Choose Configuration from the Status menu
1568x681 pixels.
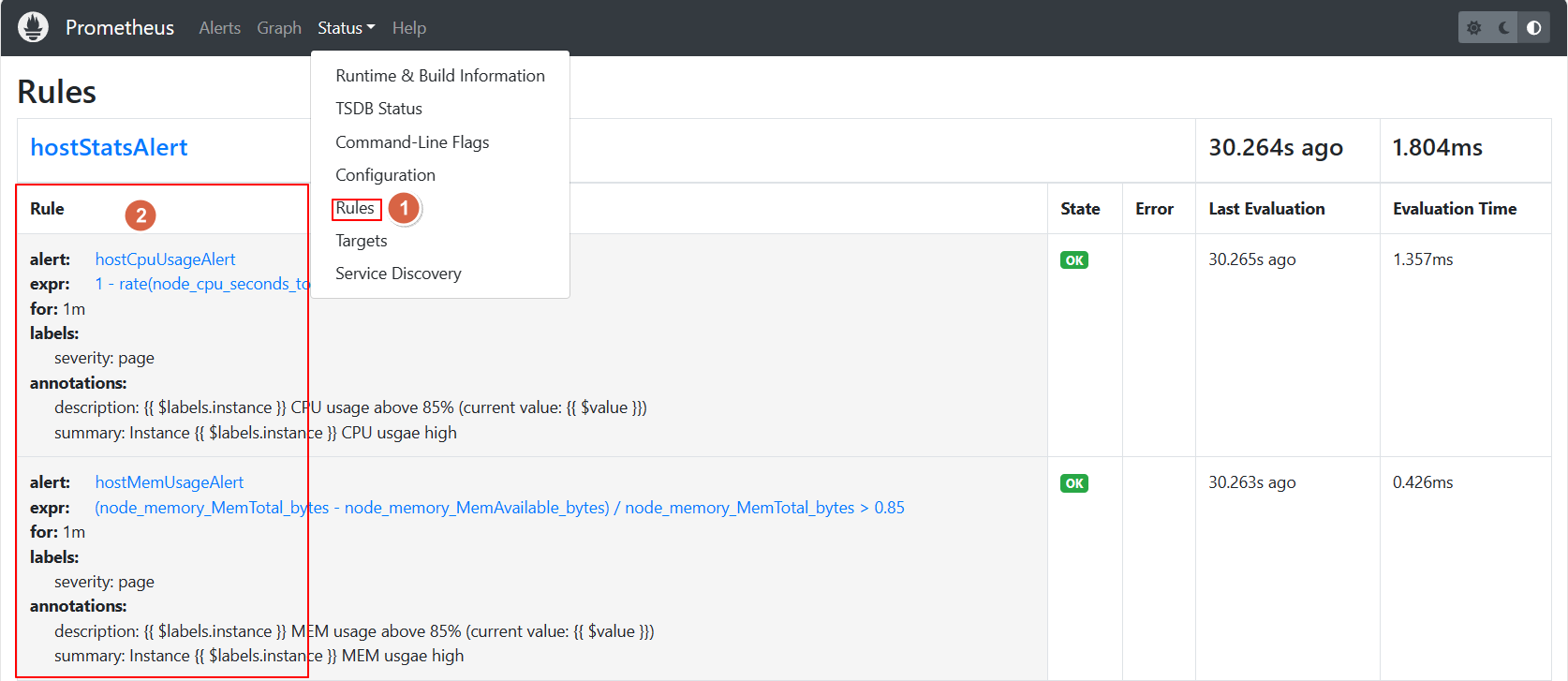click(x=440, y=175)
